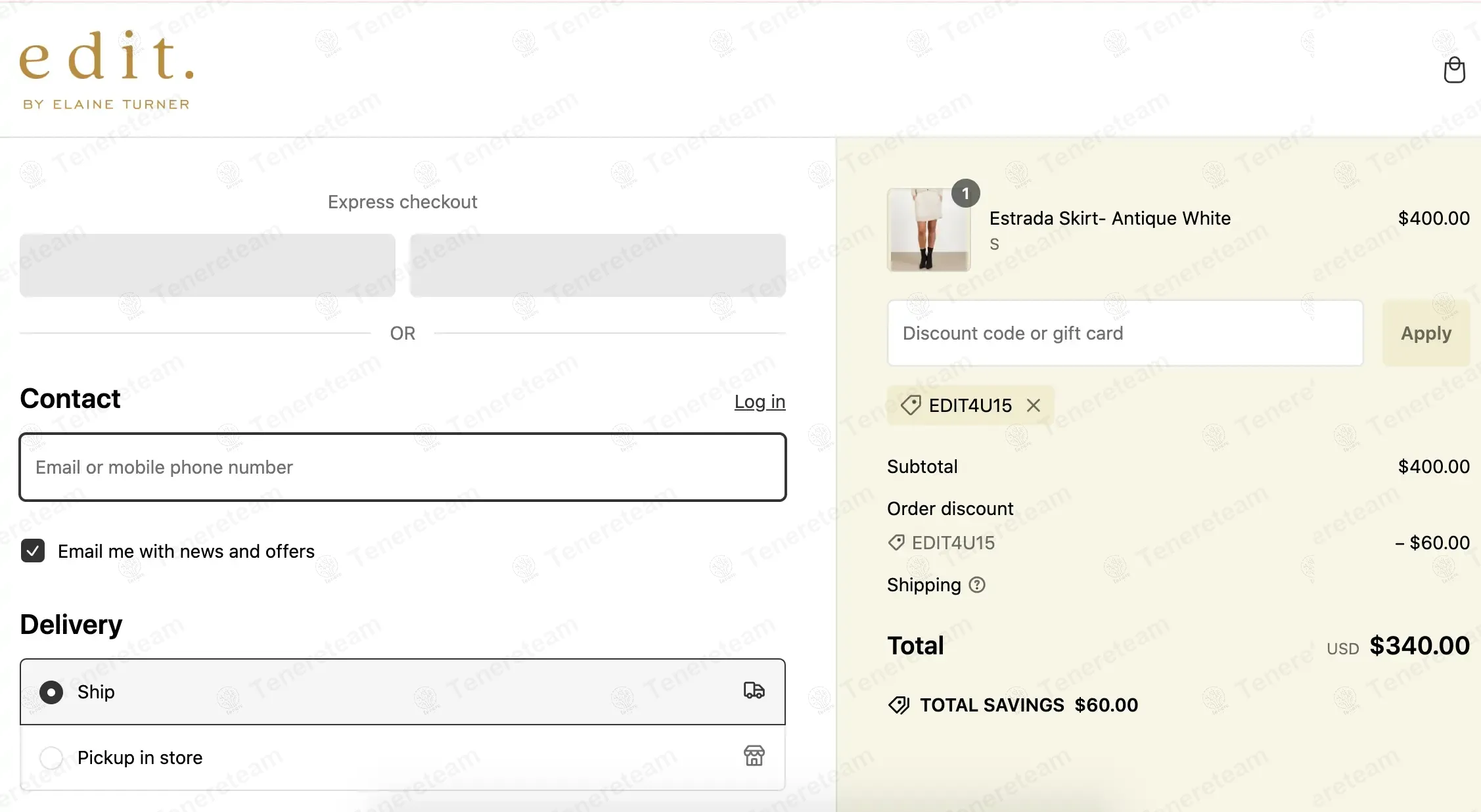Click the tag icon under Order discount
Screen dimensions: 1481x812
tap(896, 543)
